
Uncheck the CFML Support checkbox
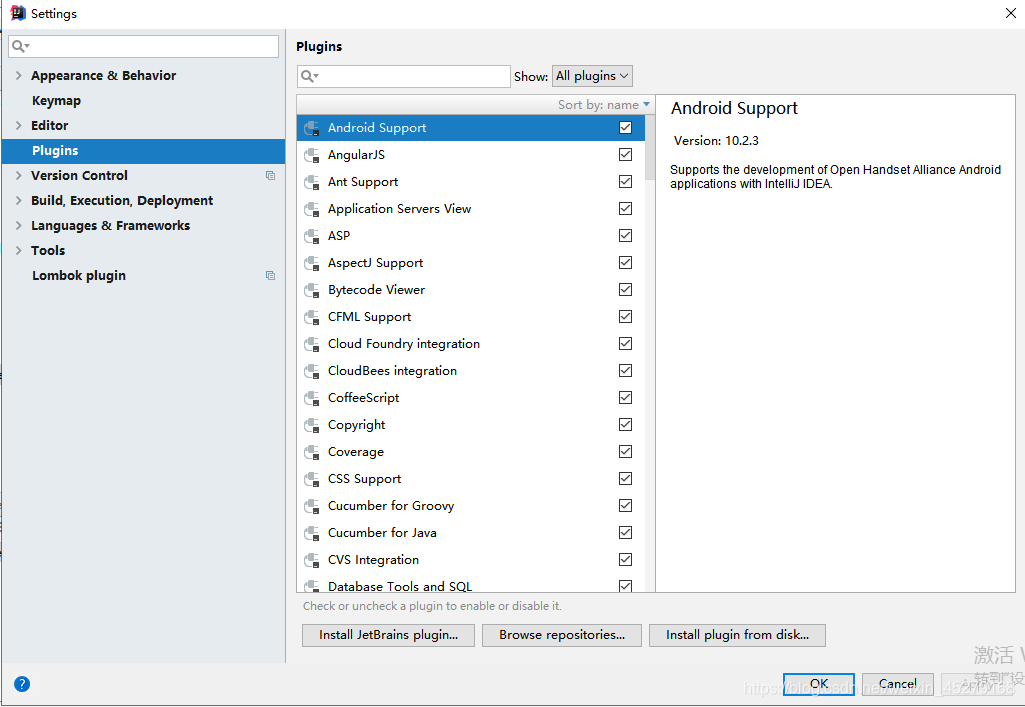tap(626, 316)
